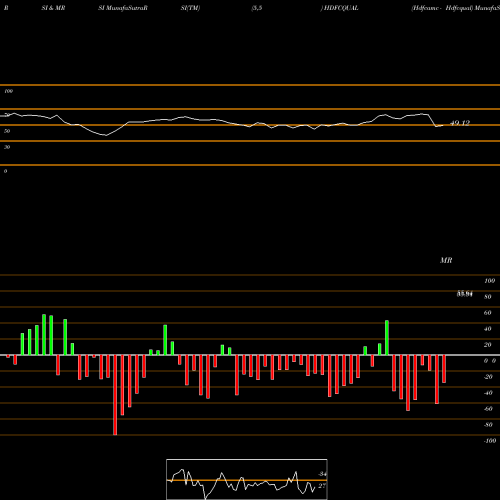
Task: Click the '80' label on MR right axis
Action: [488, 297]
